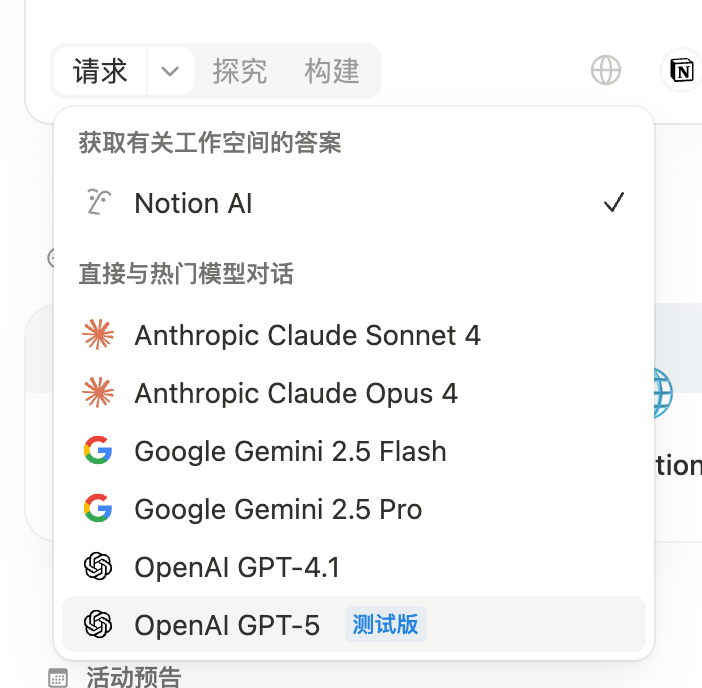Click the 测试版 badge on GPT-5

tap(385, 624)
